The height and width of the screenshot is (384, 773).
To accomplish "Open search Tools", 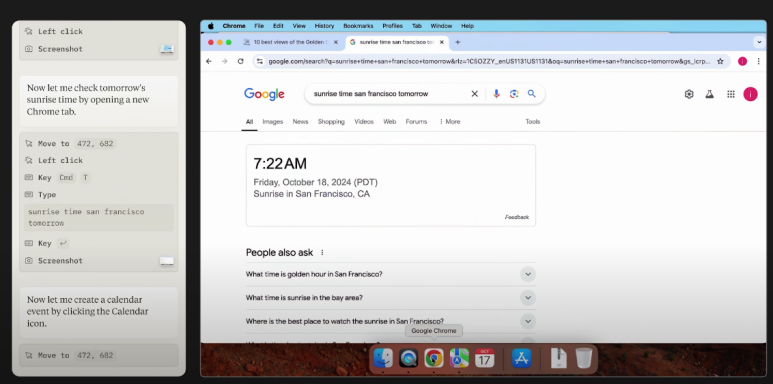I will [532, 122].
